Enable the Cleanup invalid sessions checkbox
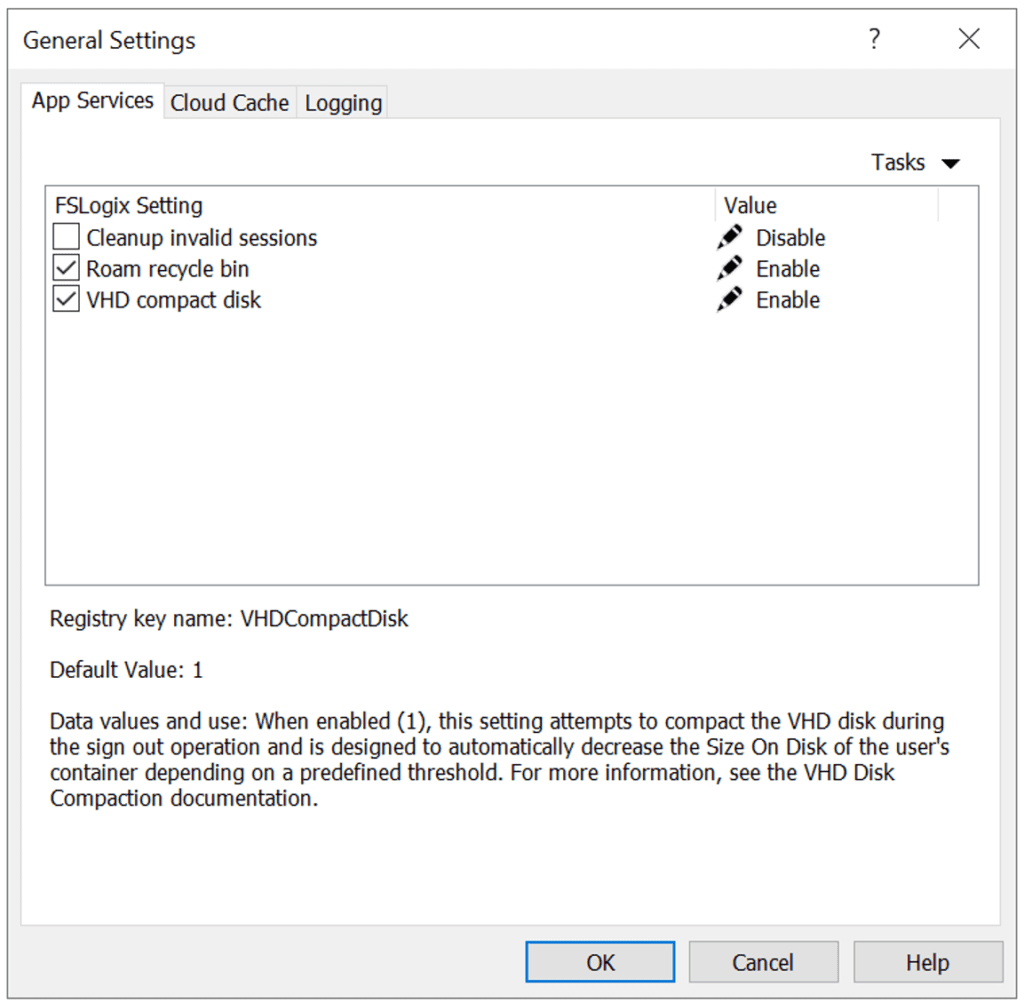 point(65,237)
